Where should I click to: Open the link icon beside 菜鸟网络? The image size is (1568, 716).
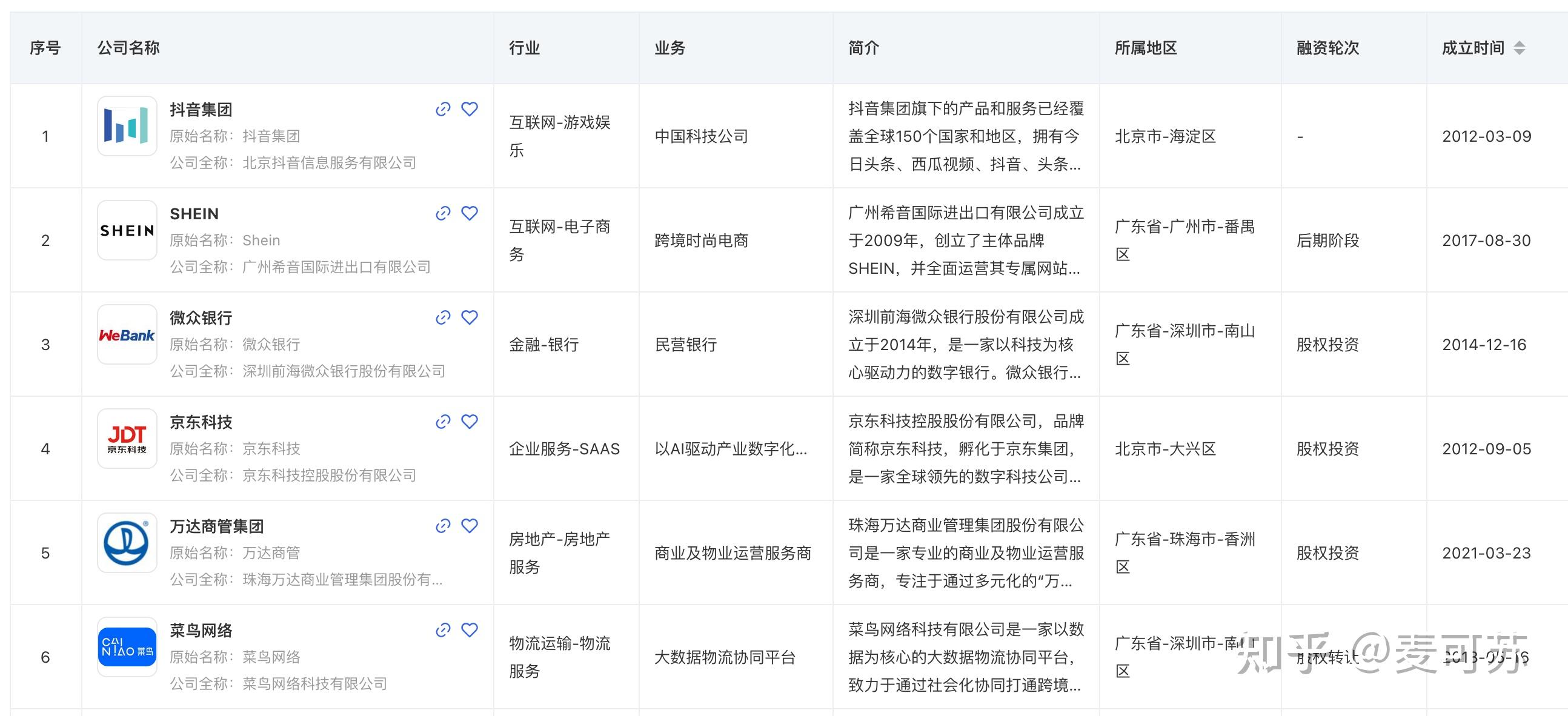click(443, 630)
